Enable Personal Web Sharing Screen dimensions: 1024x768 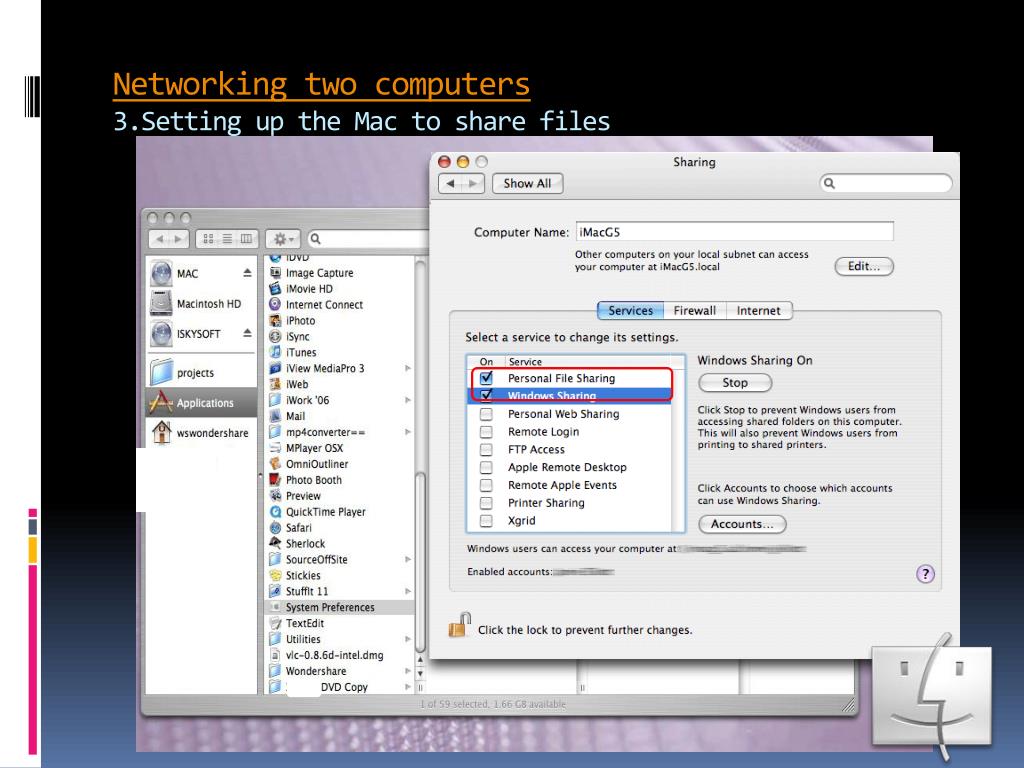(x=487, y=414)
